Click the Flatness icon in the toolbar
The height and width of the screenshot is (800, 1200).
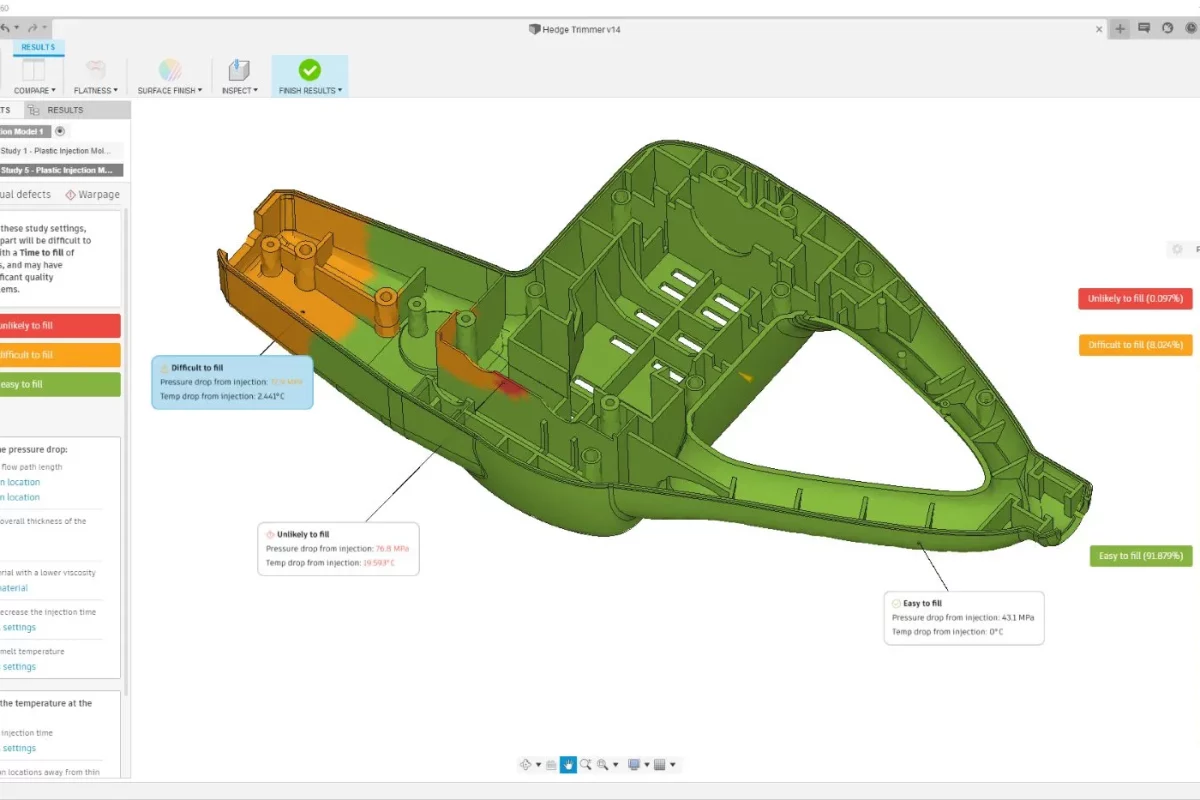tap(96, 70)
